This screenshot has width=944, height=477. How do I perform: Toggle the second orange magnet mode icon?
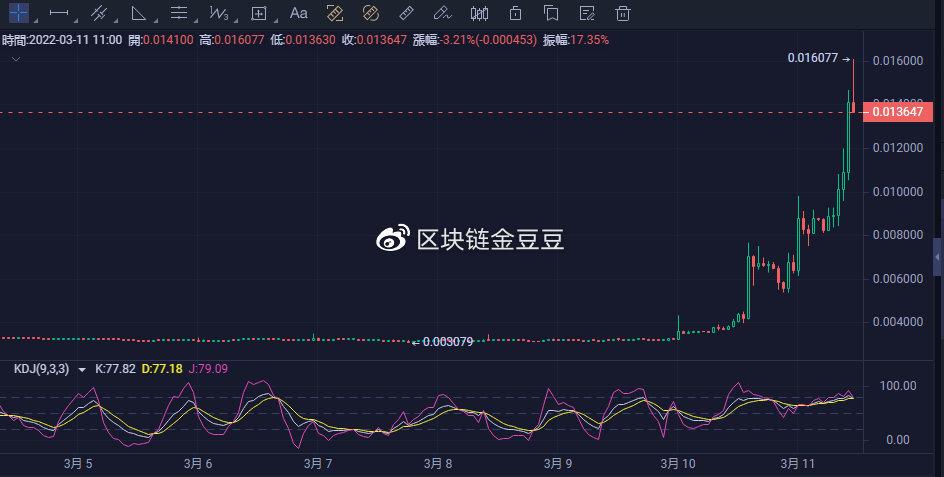coord(370,14)
